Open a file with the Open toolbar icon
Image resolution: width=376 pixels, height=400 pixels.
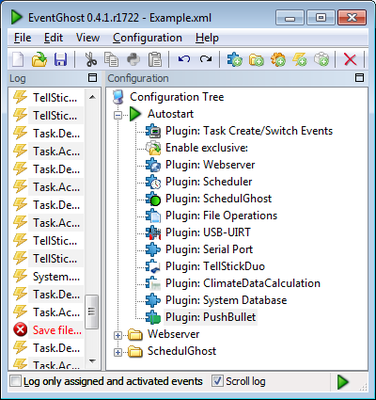[x=39, y=60]
